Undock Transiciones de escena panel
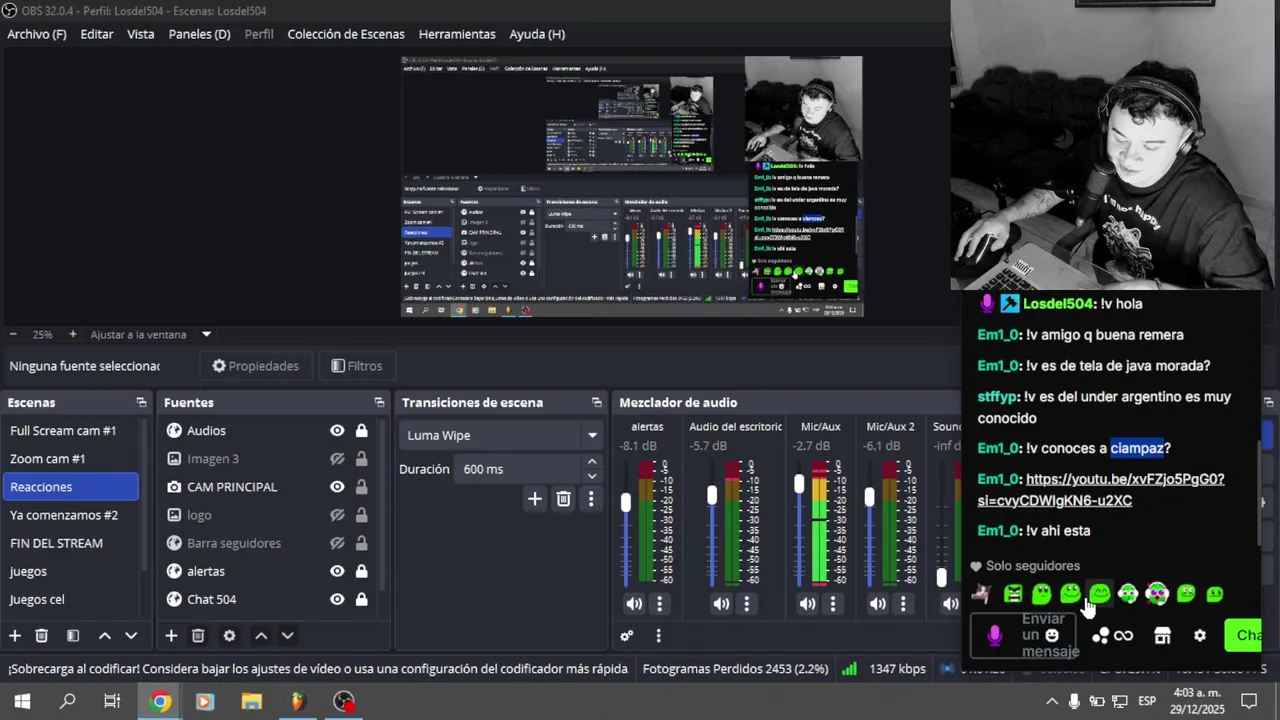The height and width of the screenshot is (720, 1280). point(597,402)
